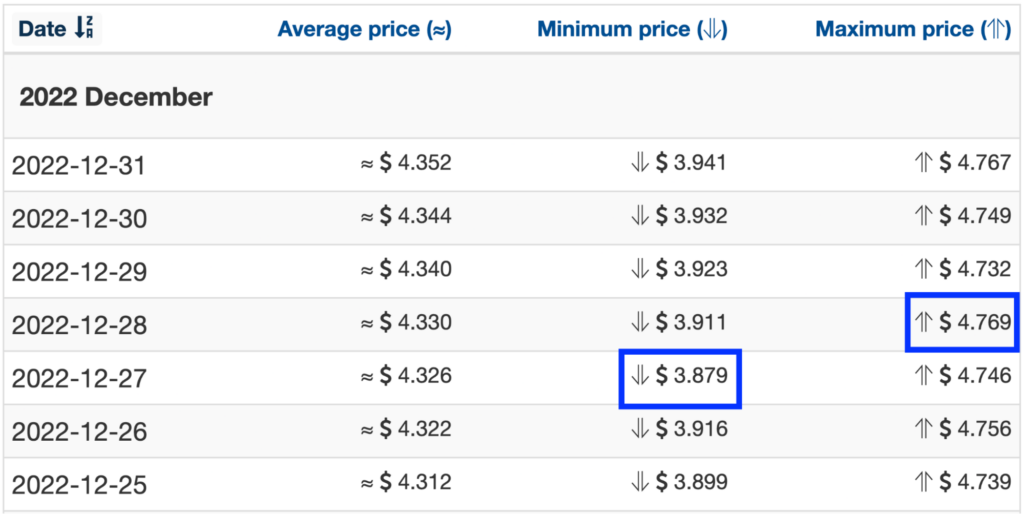Click the up arrow icon beside $4.739
The width and height of the screenshot is (1024, 514).
(922, 483)
